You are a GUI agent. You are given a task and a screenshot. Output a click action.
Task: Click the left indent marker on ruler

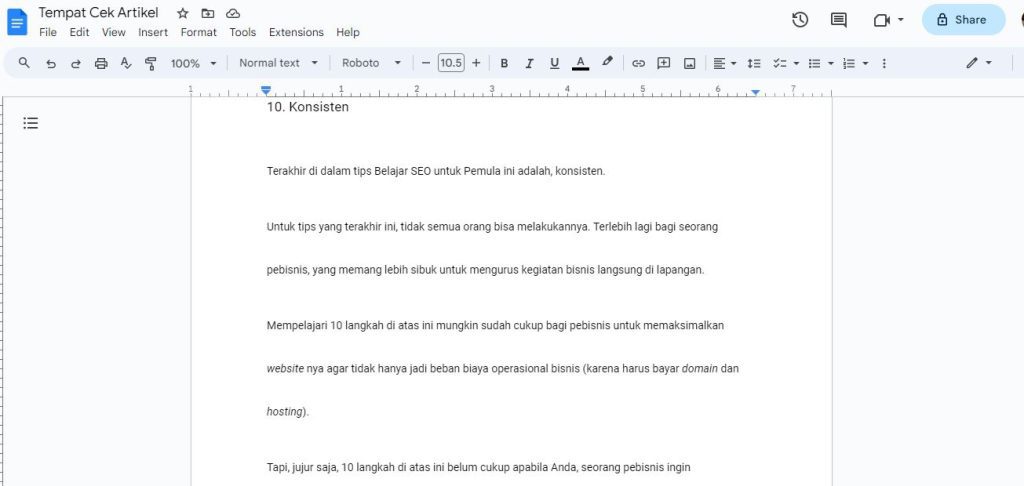tap(266, 91)
